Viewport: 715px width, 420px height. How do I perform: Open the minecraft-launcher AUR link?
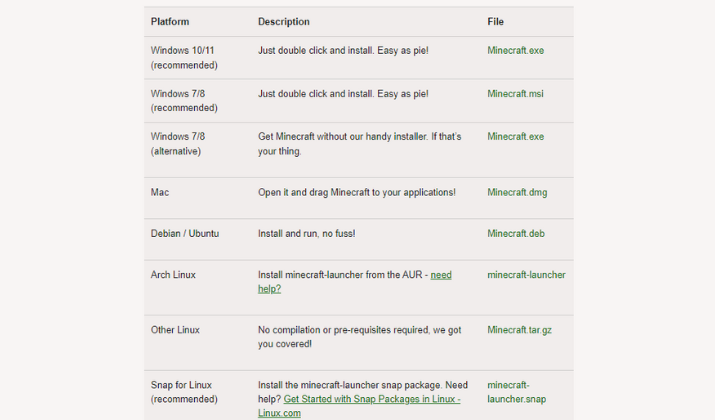[526, 275]
